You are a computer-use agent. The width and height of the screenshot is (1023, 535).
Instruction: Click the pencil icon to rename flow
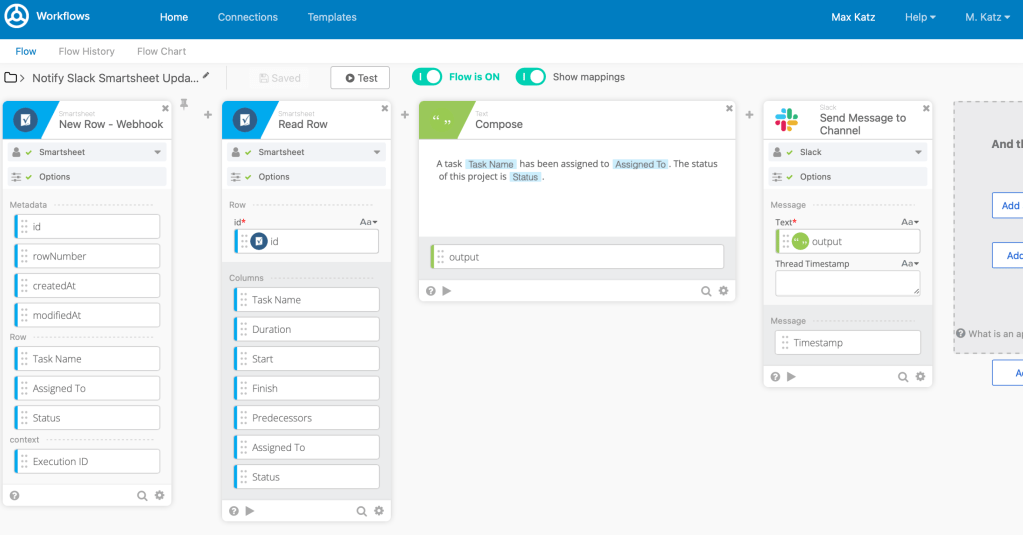pyautogui.click(x=207, y=76)
